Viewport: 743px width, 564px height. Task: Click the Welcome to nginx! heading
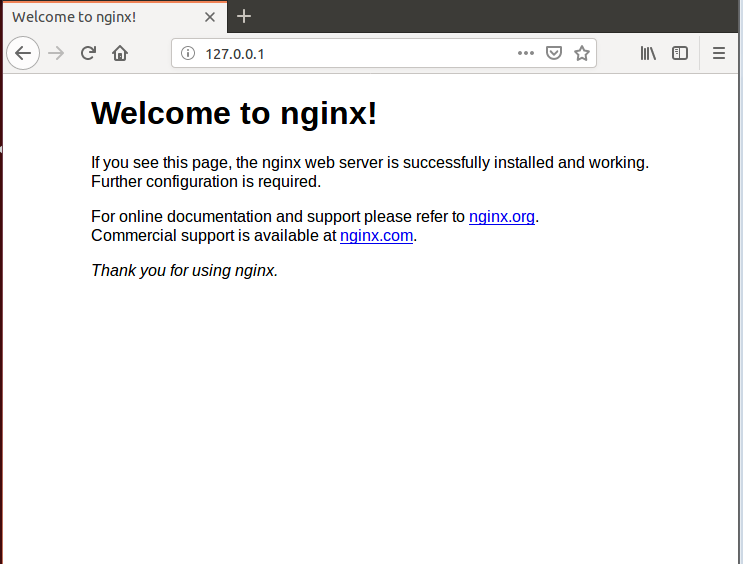pos(234,113)
